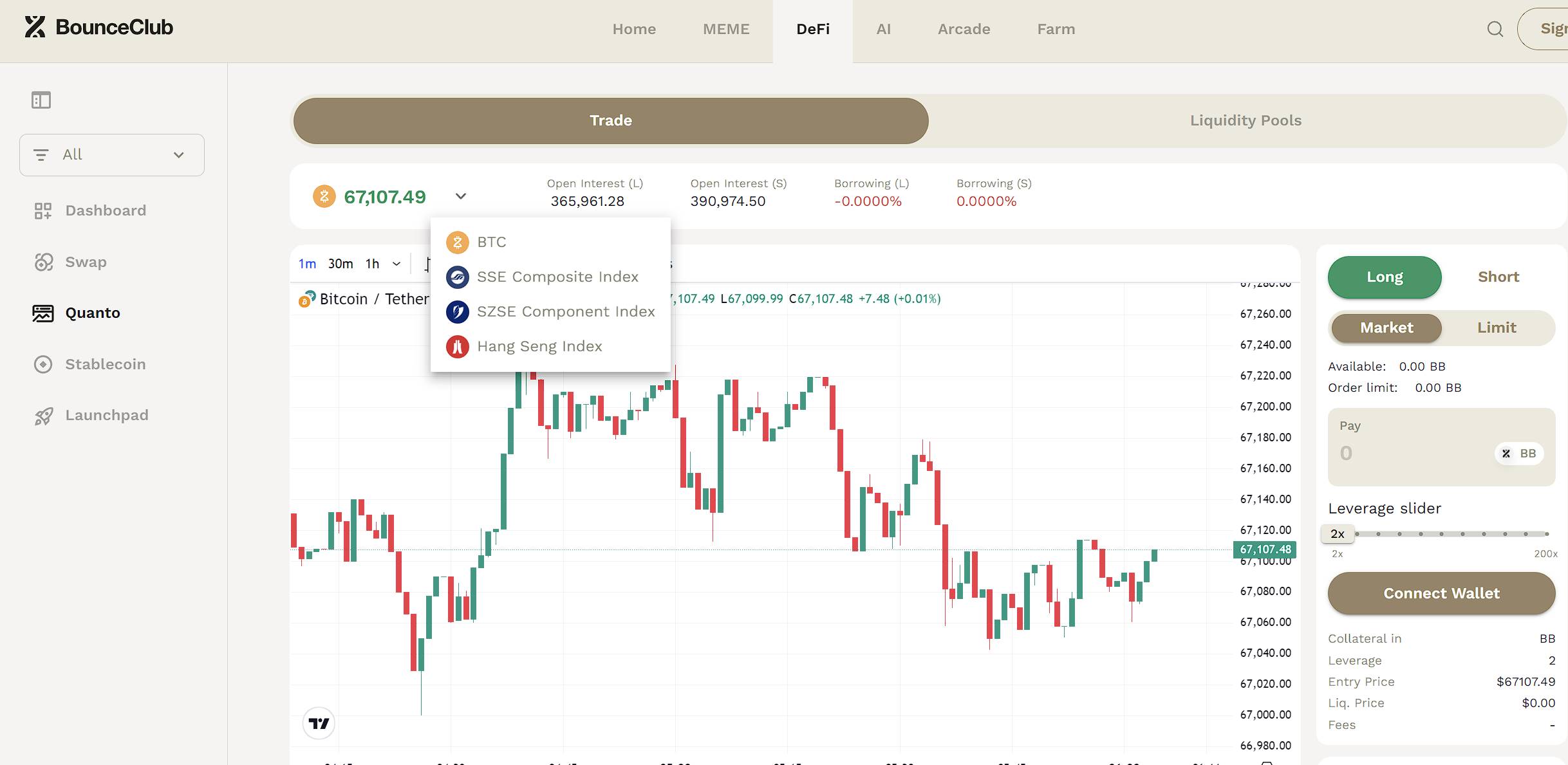This screenshot has height=765, width=1568.
Task: Open the Farm menu item
Action: pyautogui.click(x=1056, y=29)
